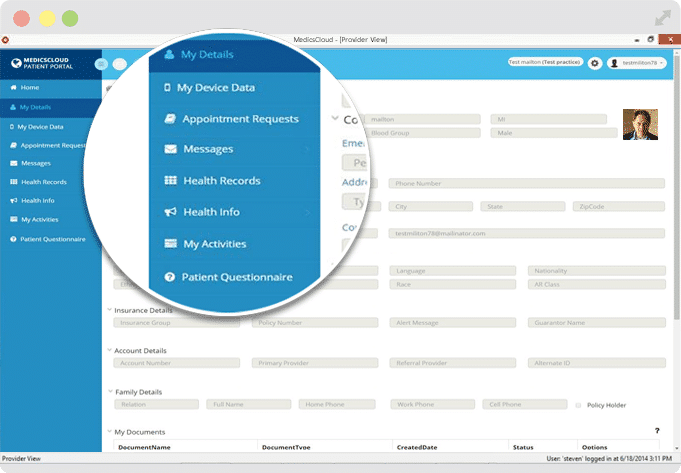681x473 pixels.
Task: Click the MedicsCloud app icon in title bar
Action: click(x=5, y=40)
